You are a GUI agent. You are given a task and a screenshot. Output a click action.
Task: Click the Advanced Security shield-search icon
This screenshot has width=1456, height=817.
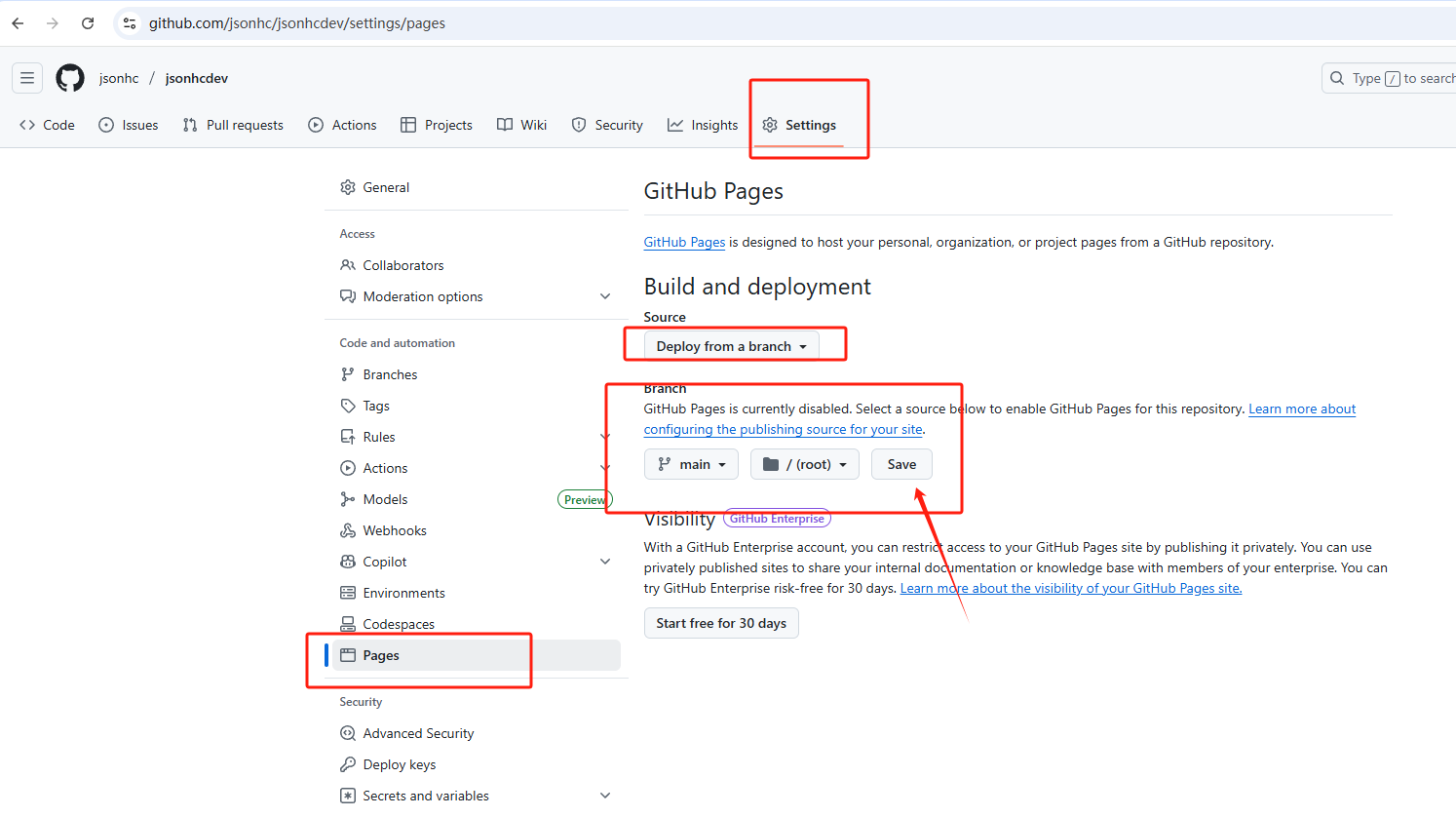tap(348, 733)
